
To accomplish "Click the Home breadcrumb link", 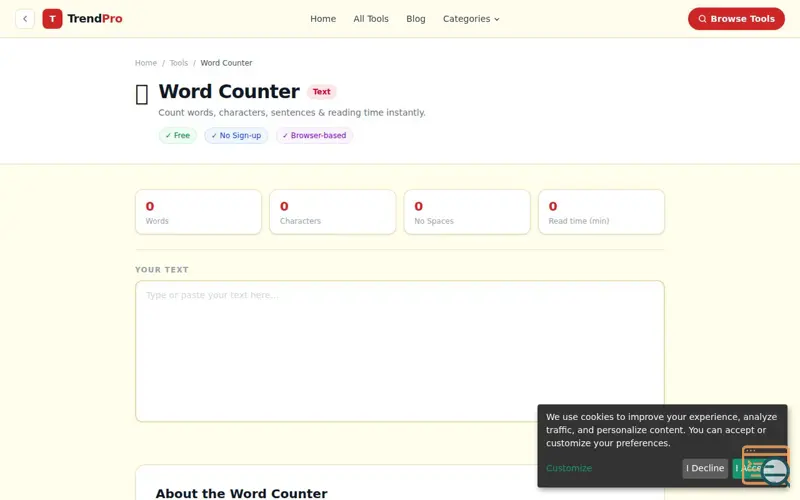I will [146, 63].
